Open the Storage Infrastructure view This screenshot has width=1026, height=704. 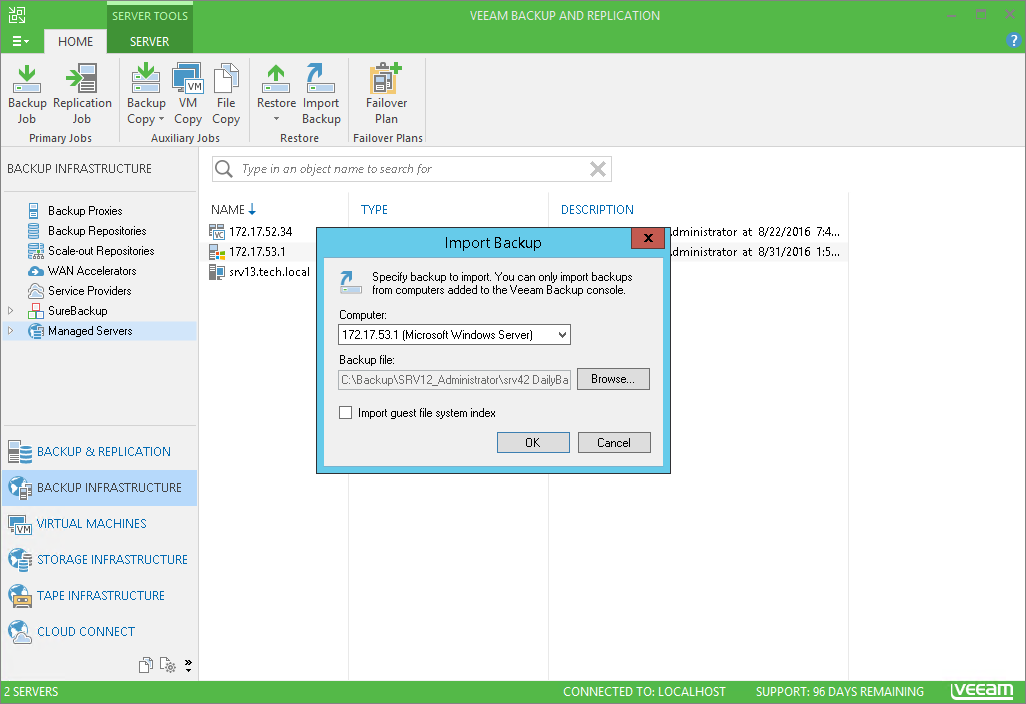tap(99, 559)
